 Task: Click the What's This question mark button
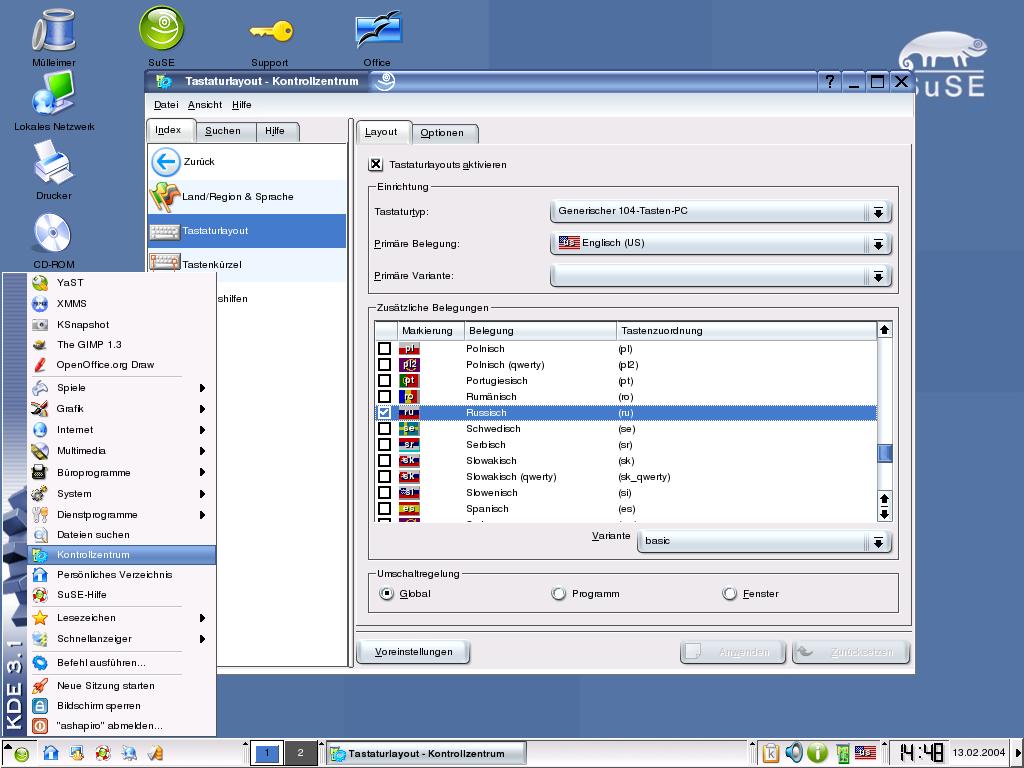829,82
